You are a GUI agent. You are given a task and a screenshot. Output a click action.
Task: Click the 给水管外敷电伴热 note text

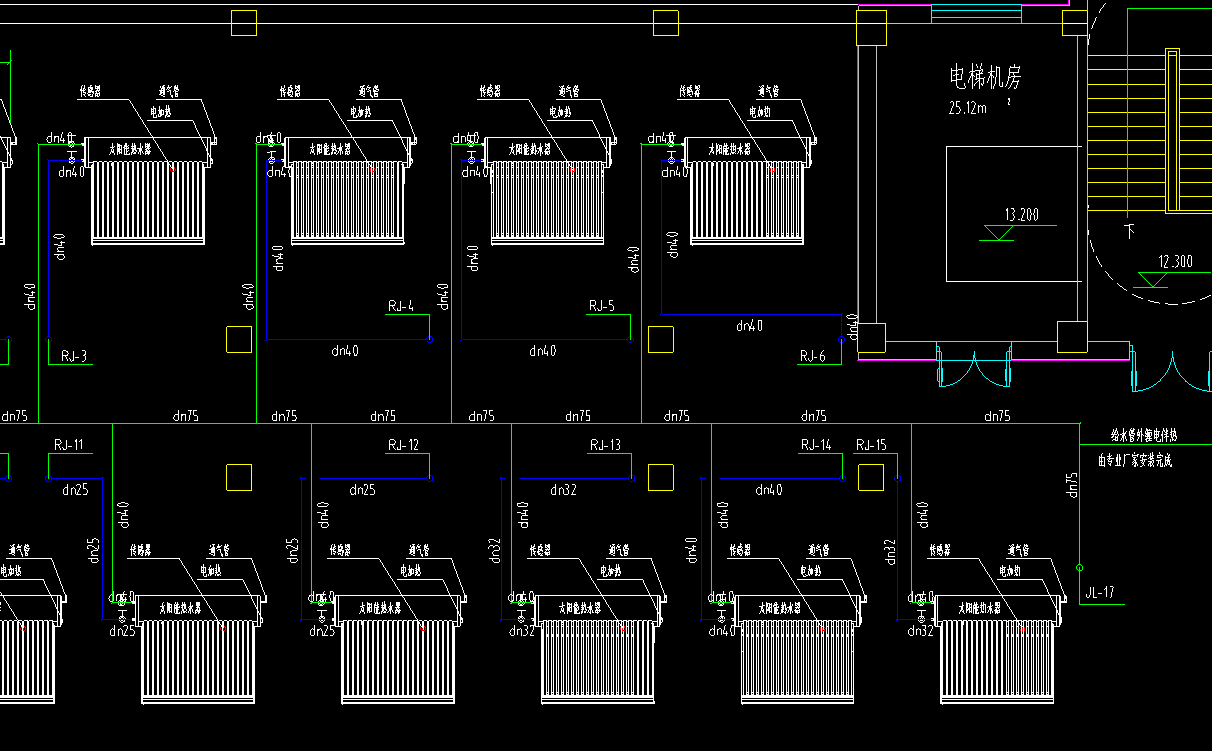pos(1145,436)
